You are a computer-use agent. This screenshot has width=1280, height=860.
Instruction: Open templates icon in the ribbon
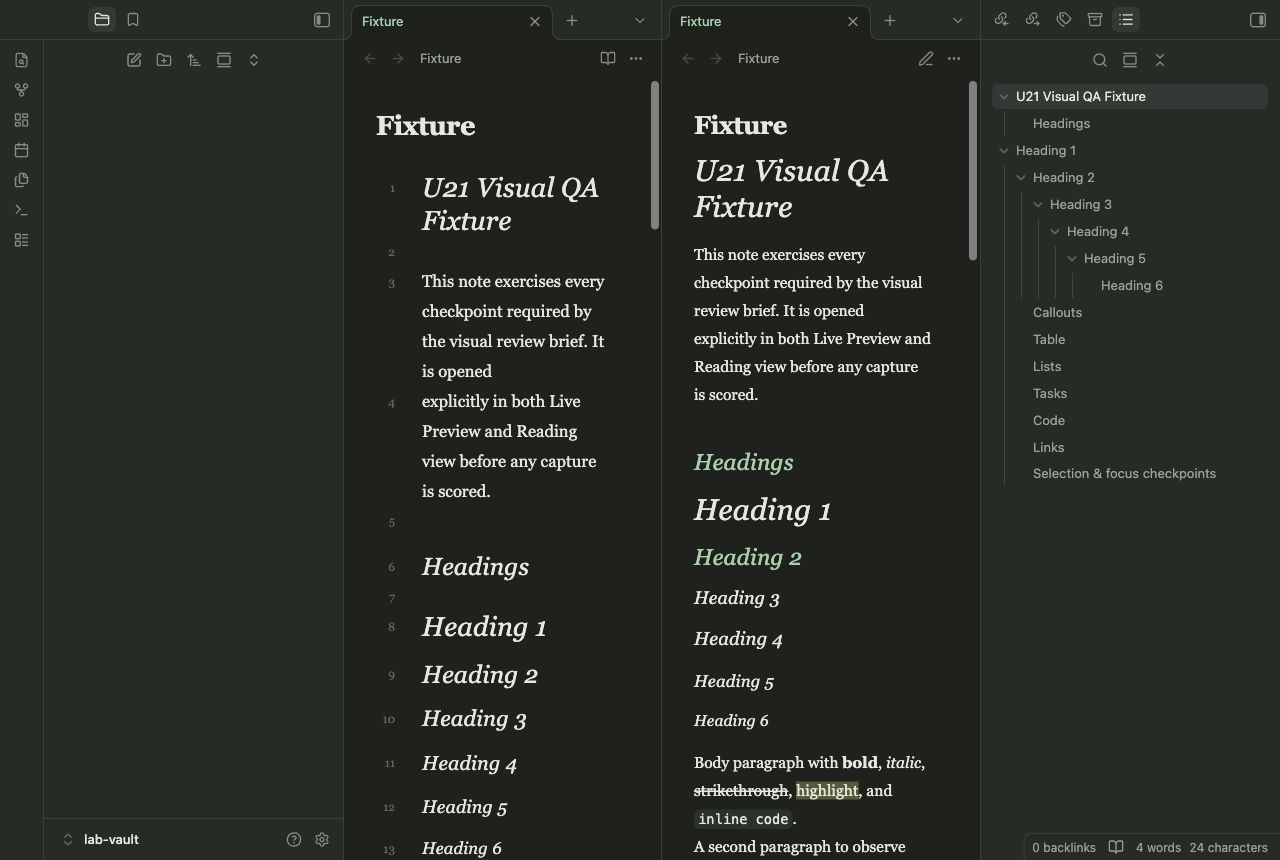(21, 180)
